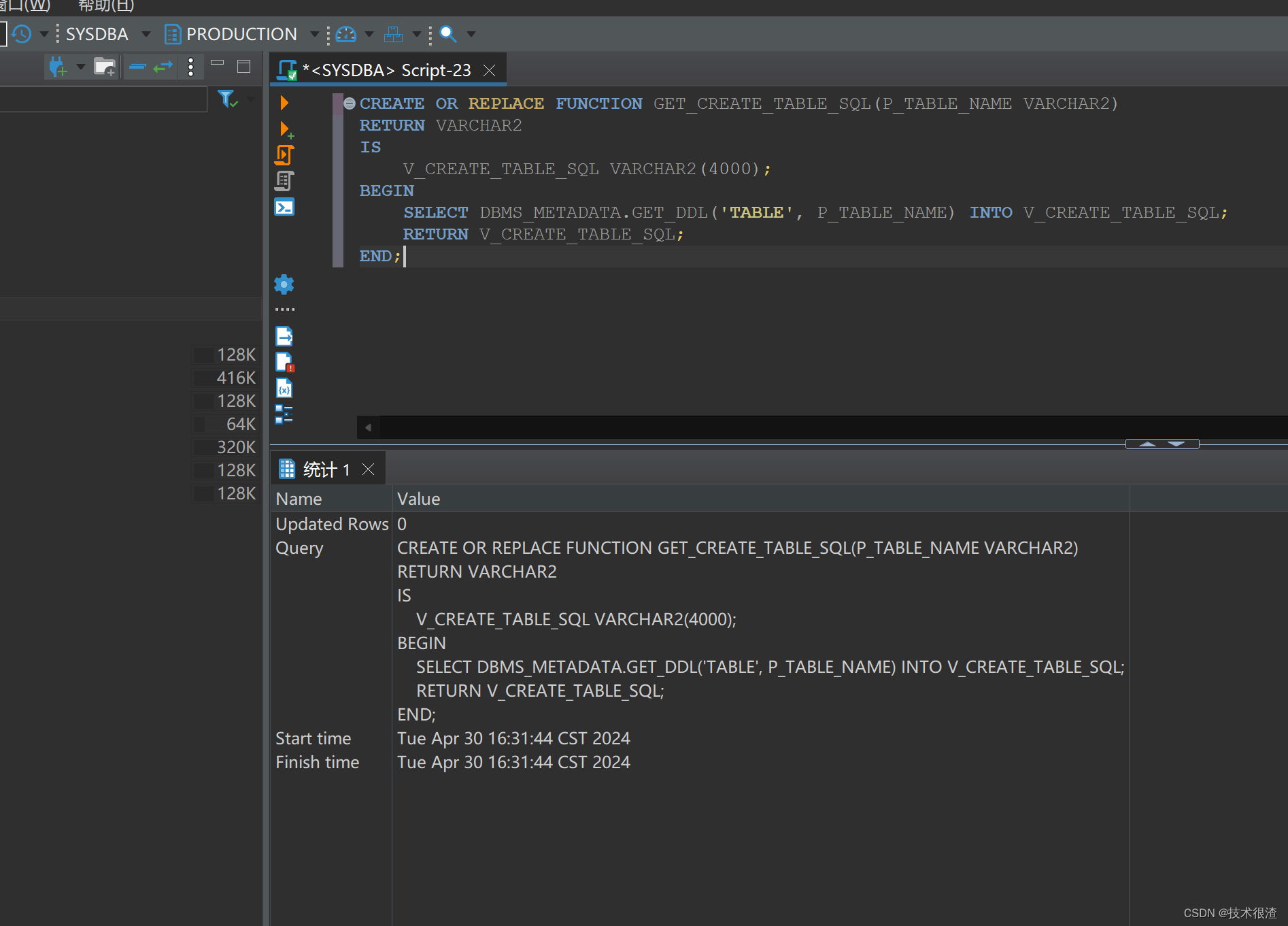Click the gray script icon for separate tabs
This screenshot has width=1288, height=926.
coord(284,181)
